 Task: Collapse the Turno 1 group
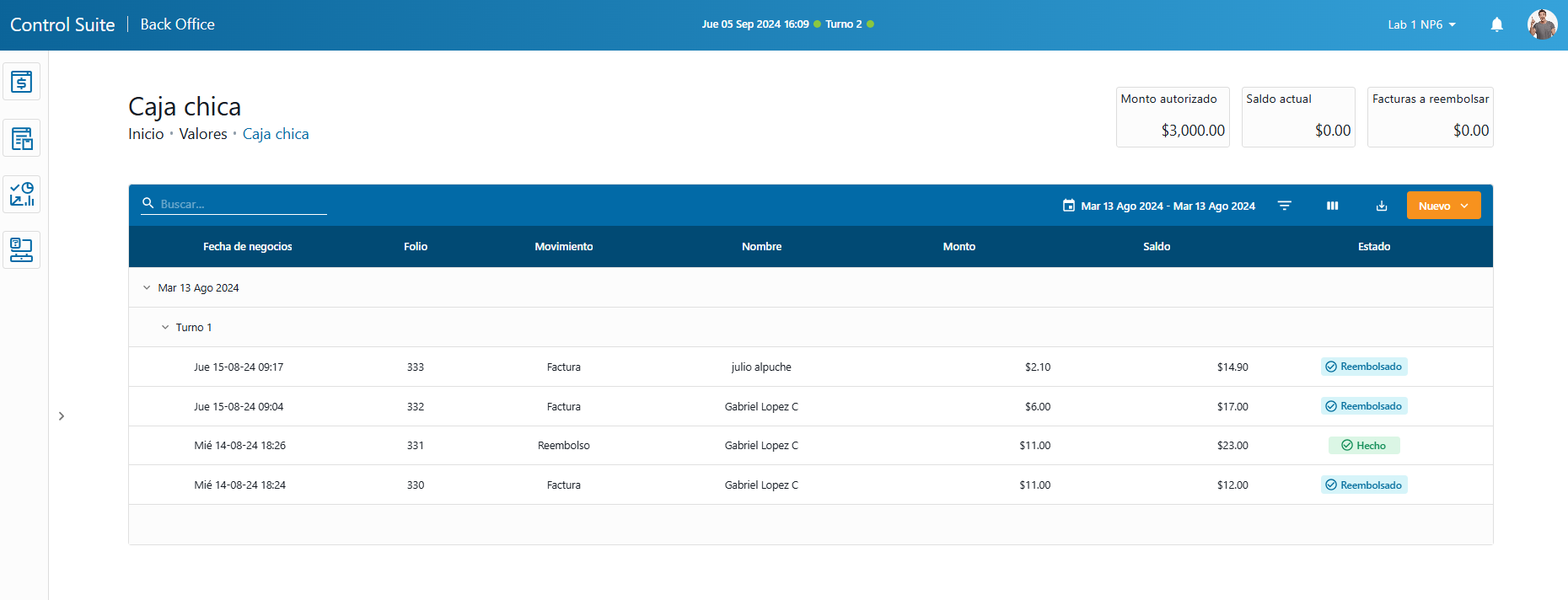pyautogui.click(x=165, y=328)
